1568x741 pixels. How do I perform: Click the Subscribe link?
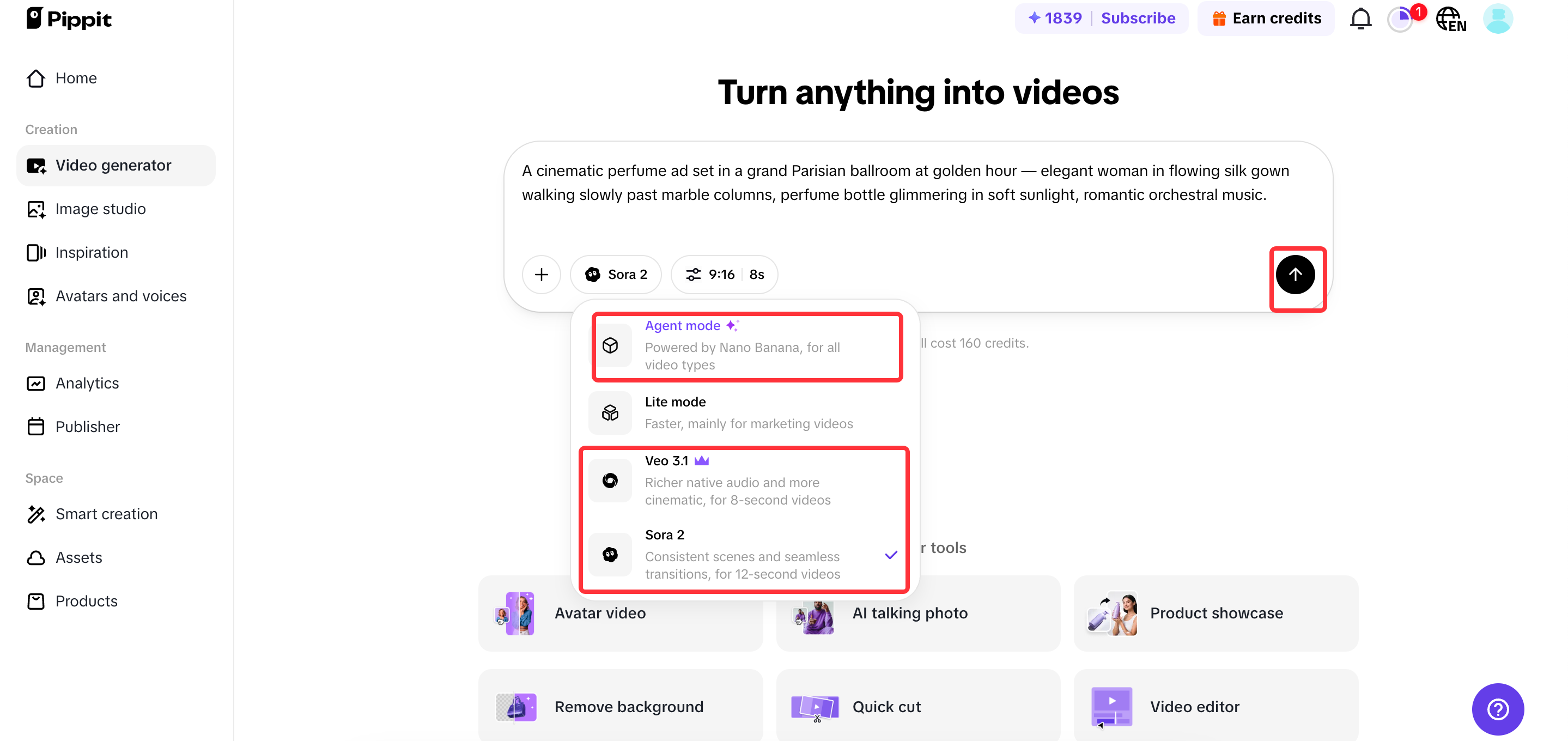coord(1138,19)
